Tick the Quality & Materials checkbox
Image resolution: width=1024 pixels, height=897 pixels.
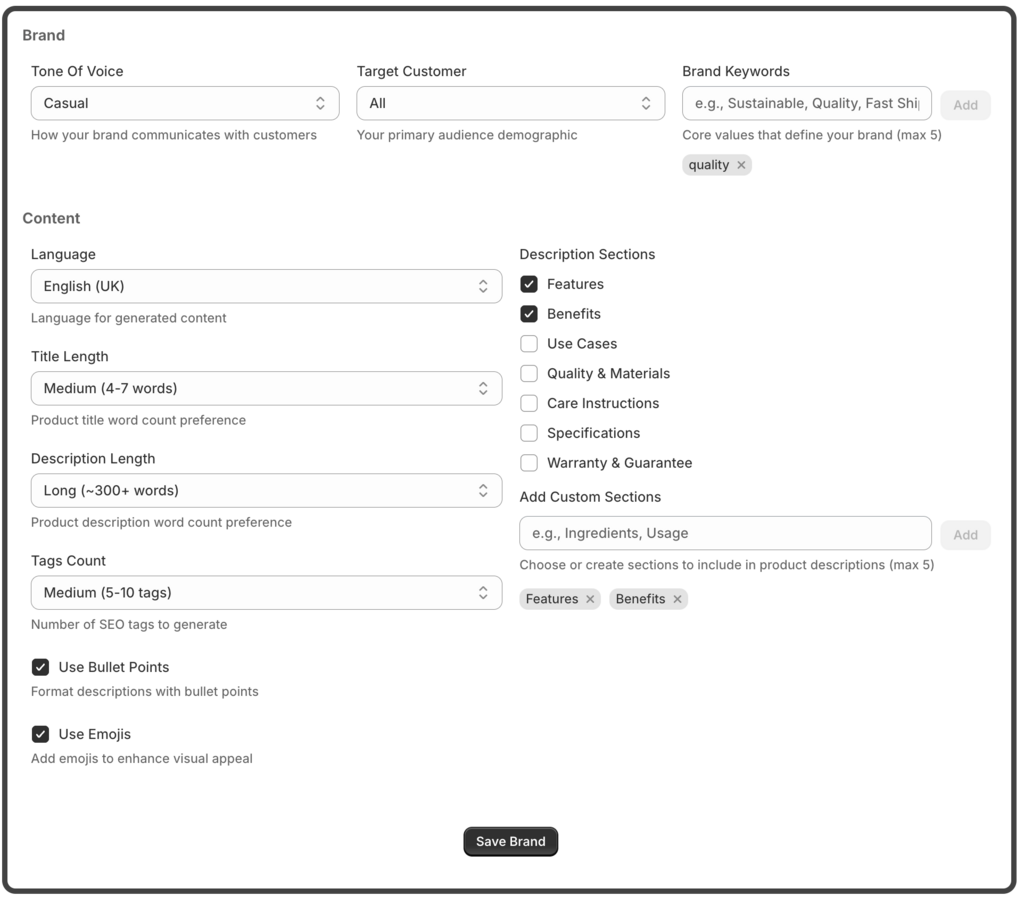(529, 374)
